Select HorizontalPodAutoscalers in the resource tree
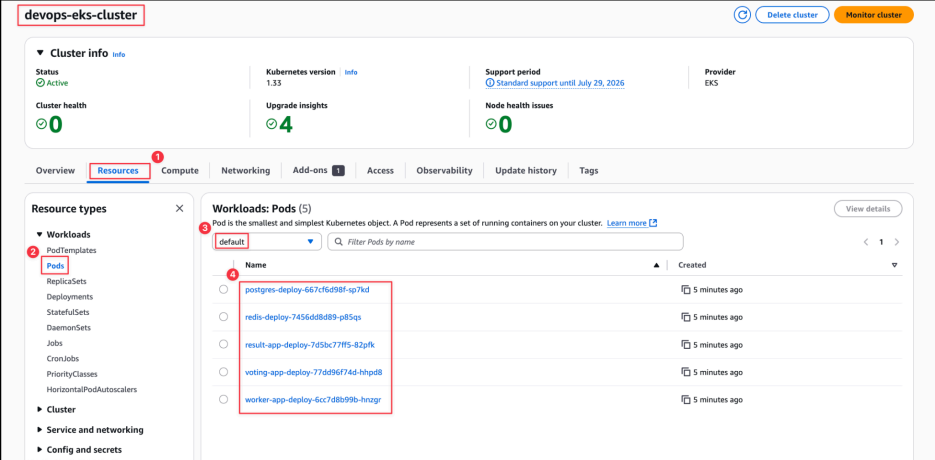The image size is (935, 460). pyautogui.click(x=92, y=390)
